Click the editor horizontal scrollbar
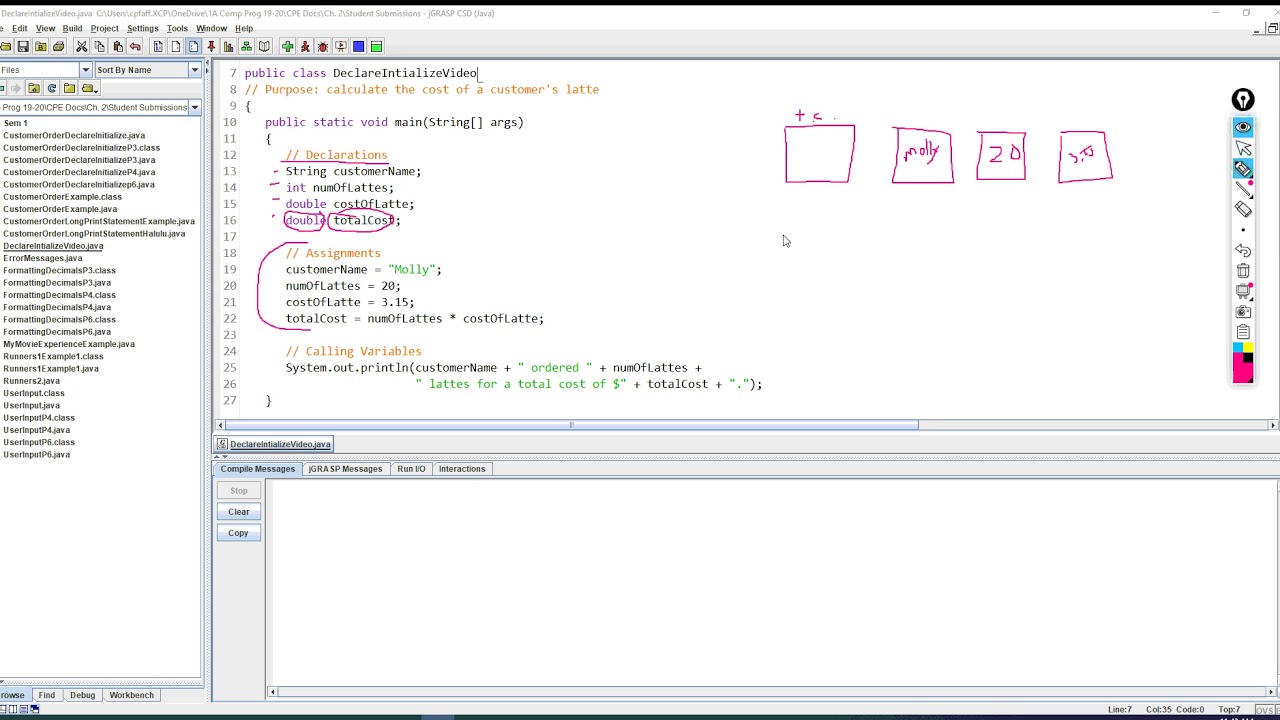 571,425
